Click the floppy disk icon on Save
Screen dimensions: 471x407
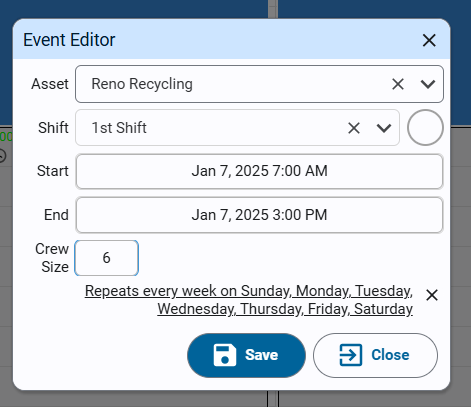click(225, 355)
